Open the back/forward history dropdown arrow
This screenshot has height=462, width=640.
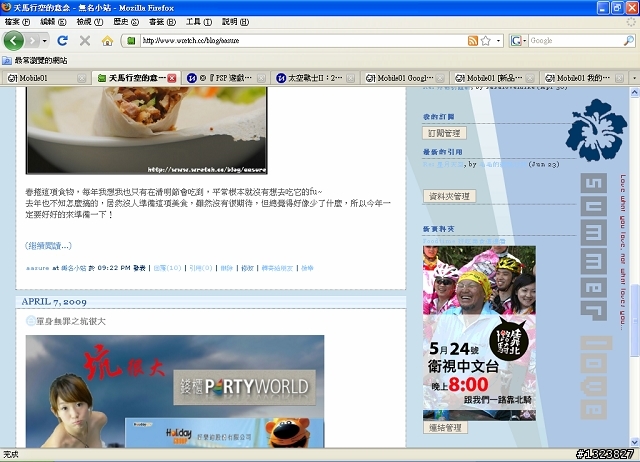coord(44,40)
